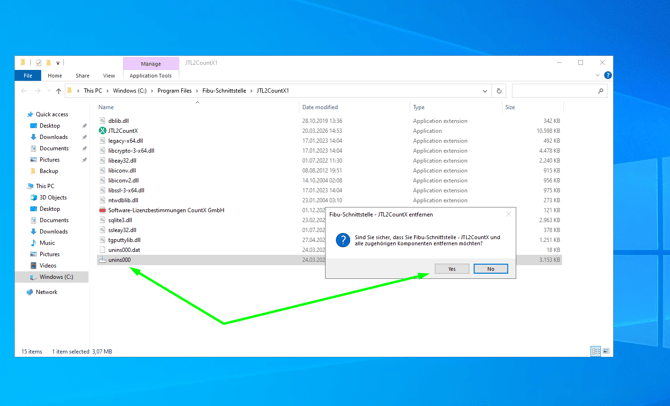Screen dimensions: 670x406
Task: Switch to details view button
Action: (x=595, y=351)
